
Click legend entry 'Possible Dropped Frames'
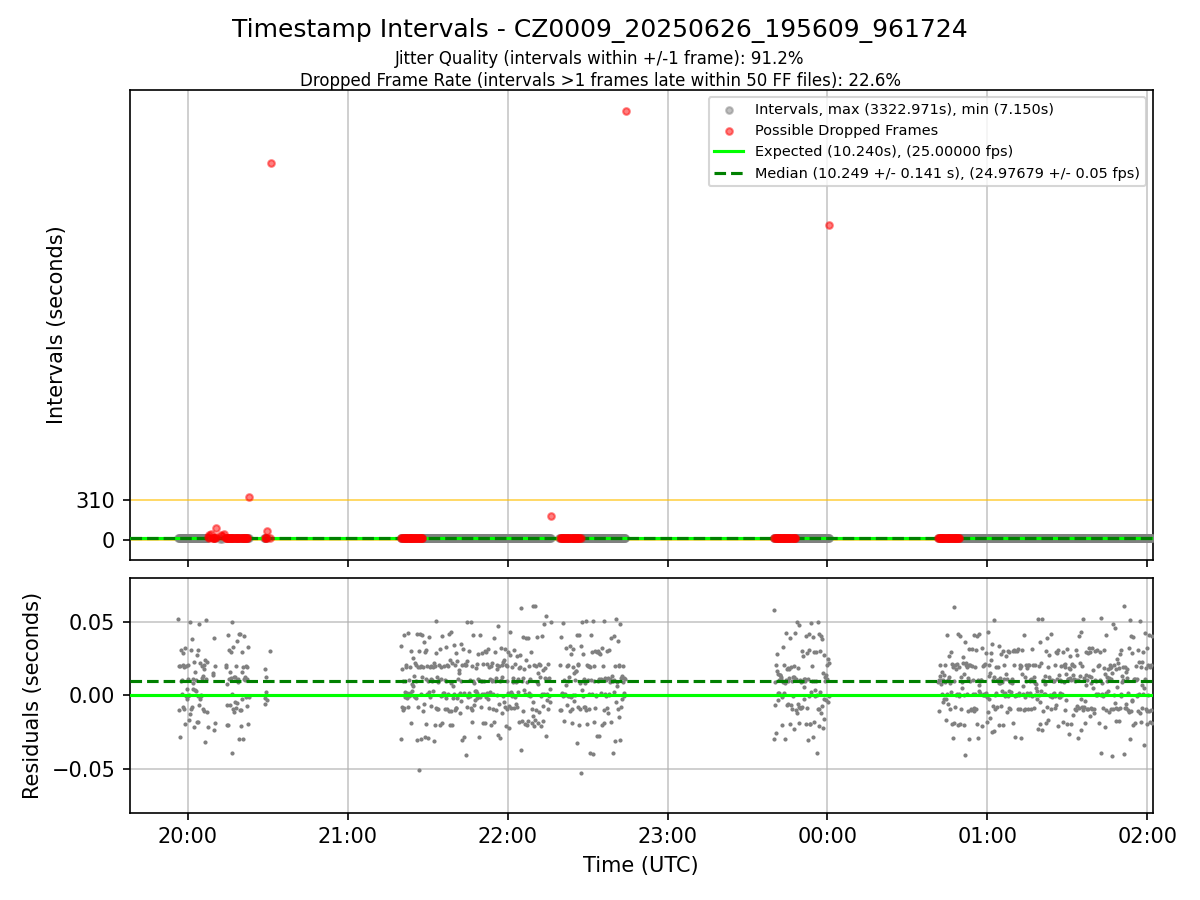(846, 130)
